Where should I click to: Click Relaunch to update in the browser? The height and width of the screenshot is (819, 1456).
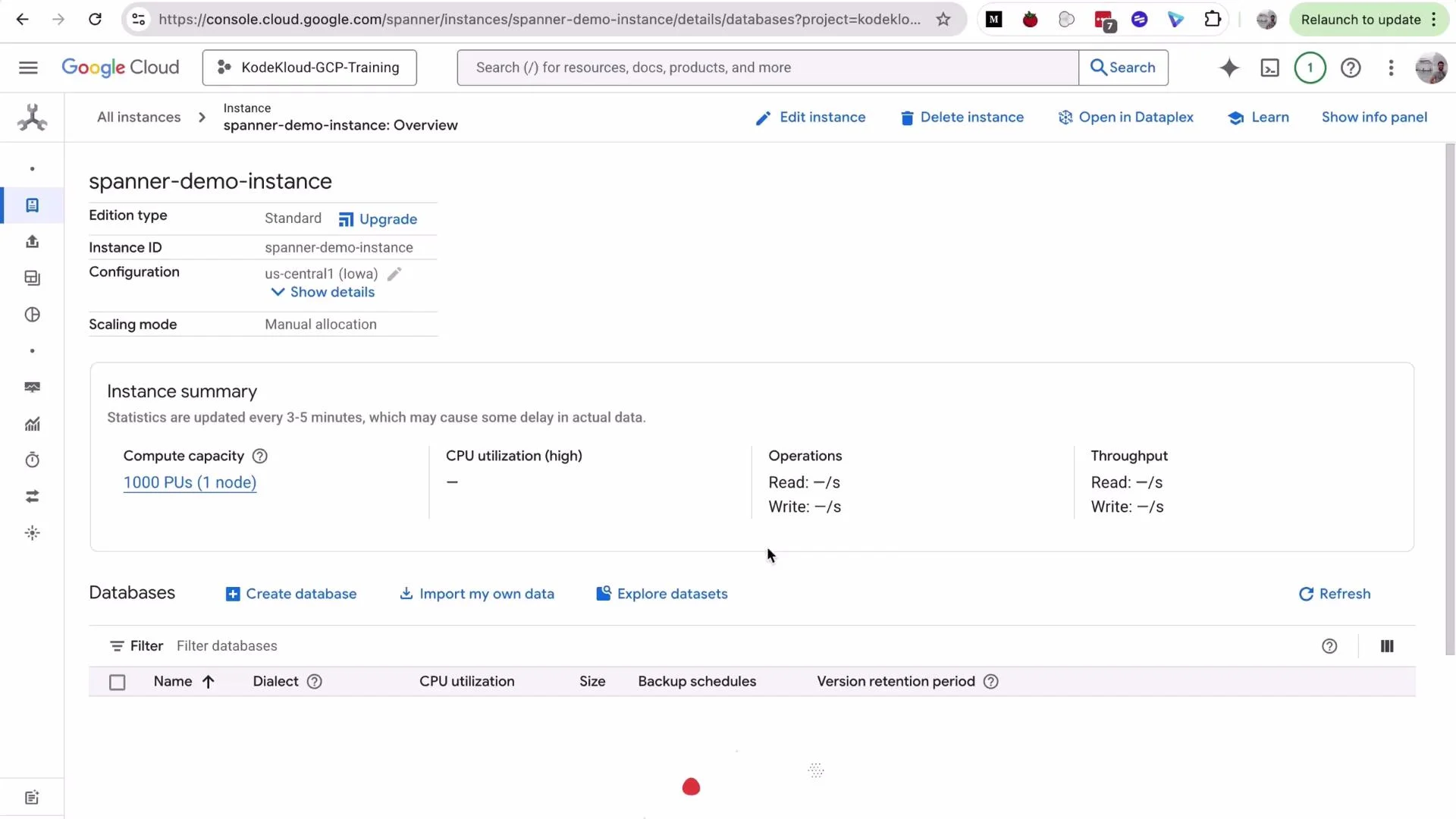point(1369,20)
